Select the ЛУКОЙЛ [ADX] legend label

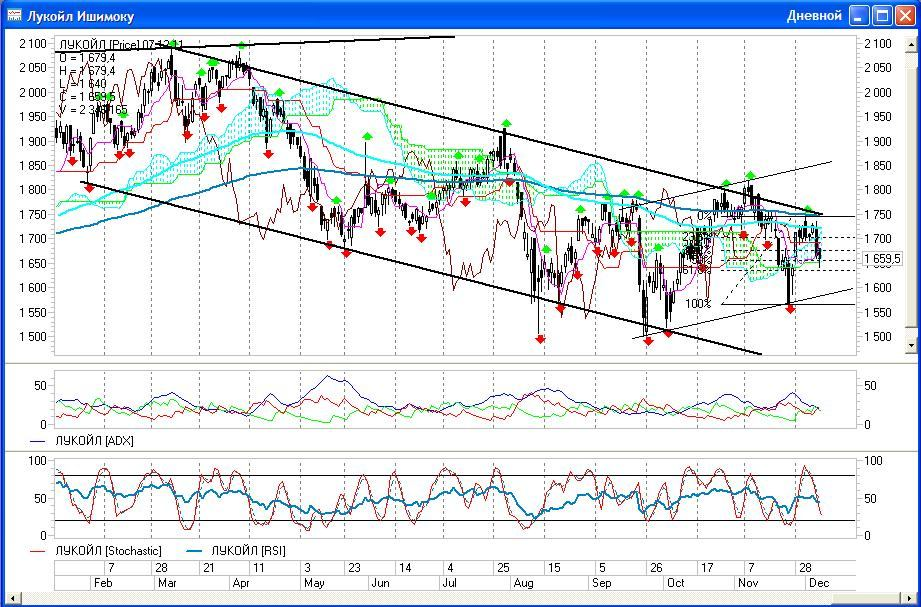tap(94, 441)
